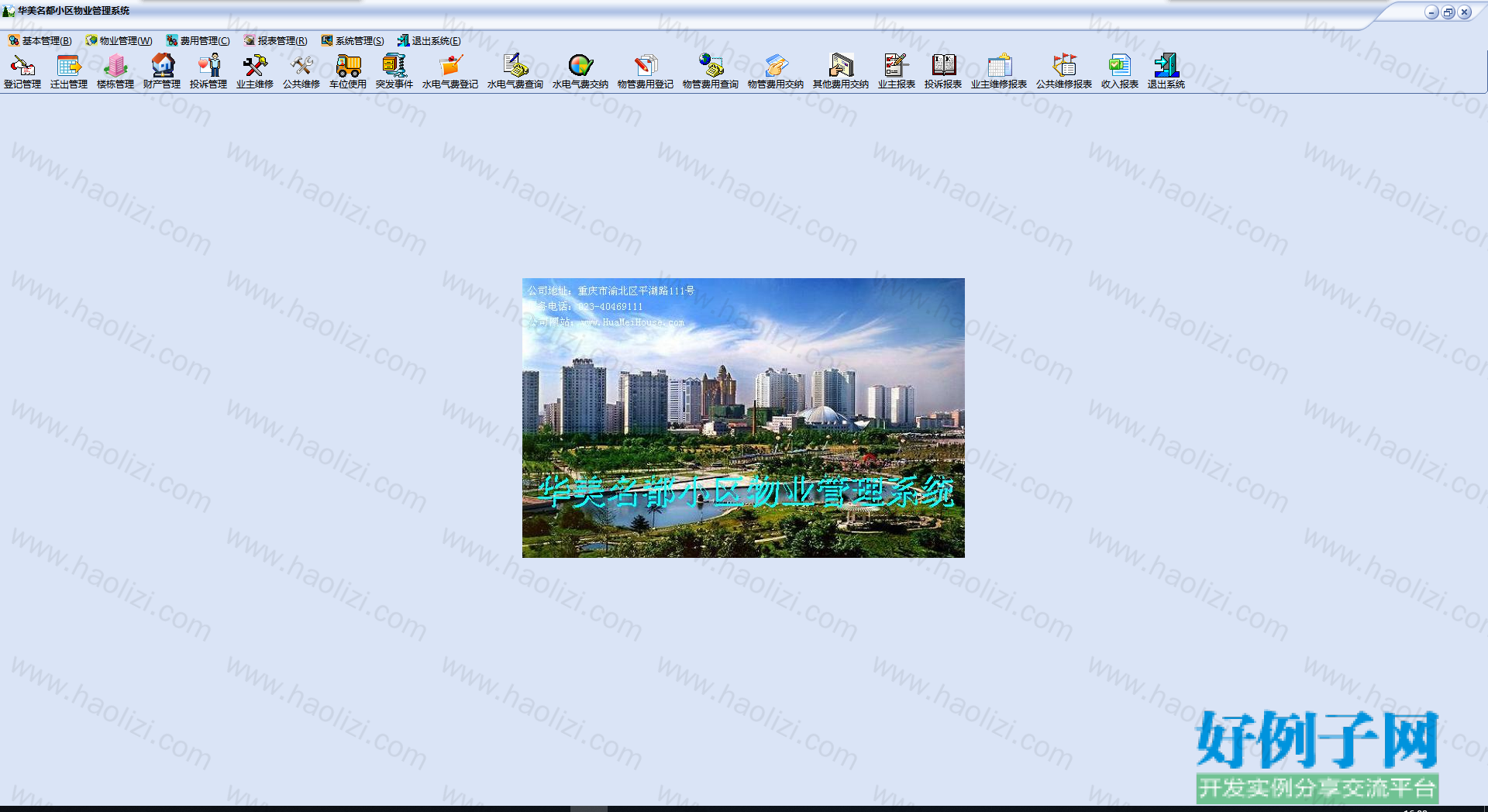Open 水电气费登记 toolbar icon

click(x=450, y=71)
